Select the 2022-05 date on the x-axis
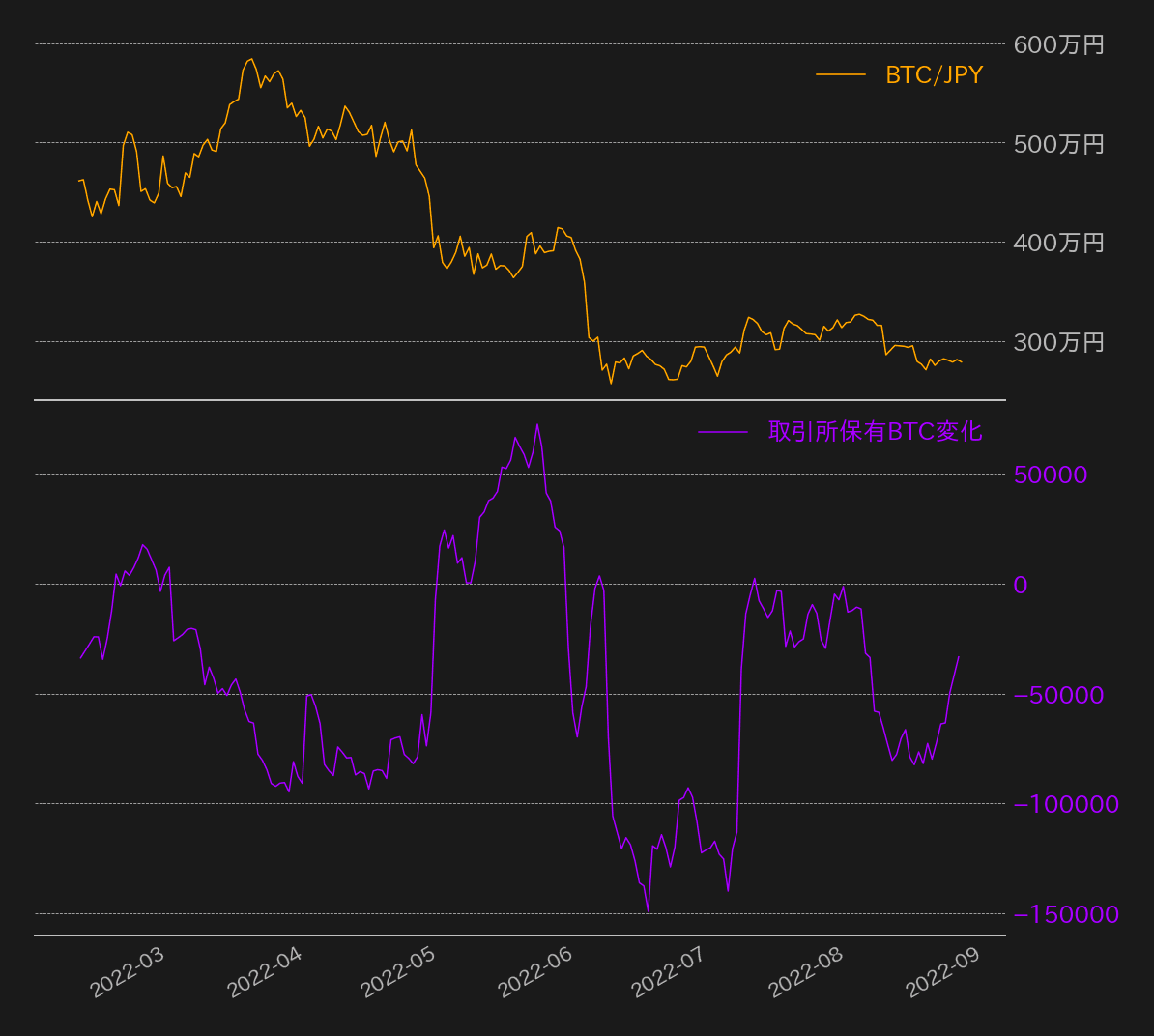 click(398, 972)
